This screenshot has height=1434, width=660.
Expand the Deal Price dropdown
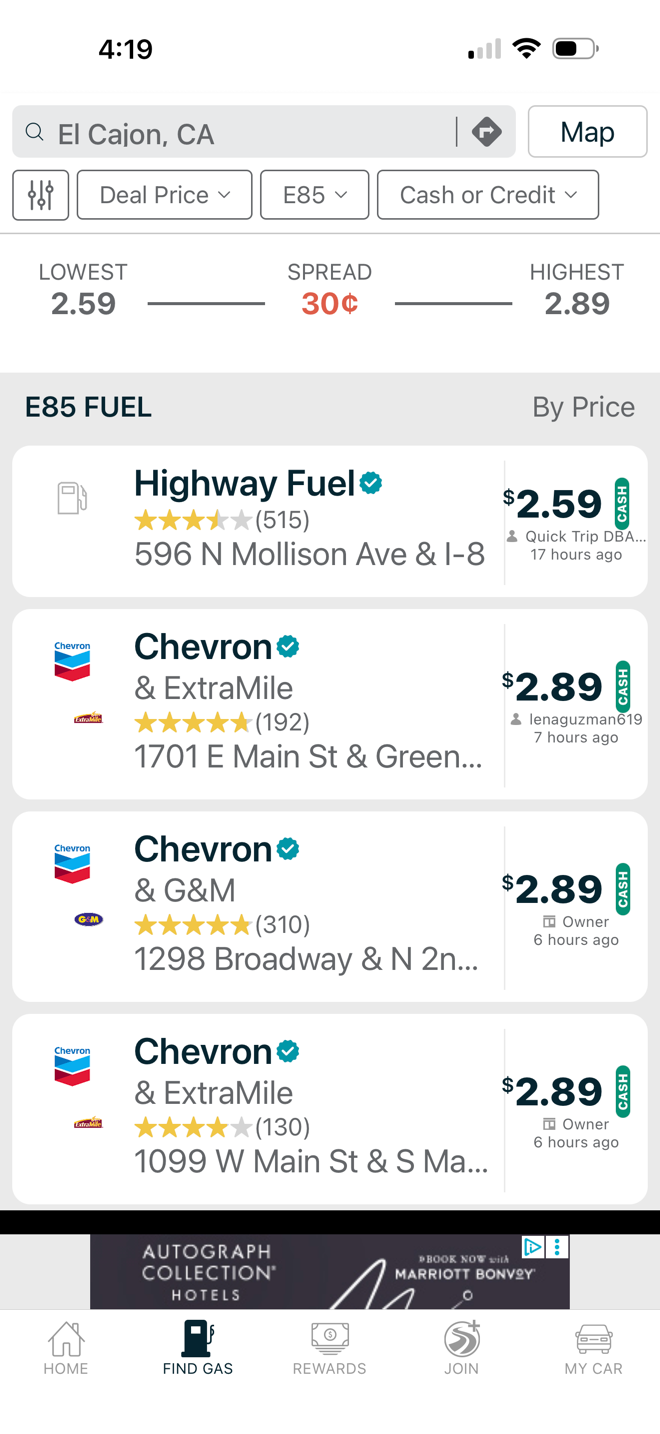[164, 195]
